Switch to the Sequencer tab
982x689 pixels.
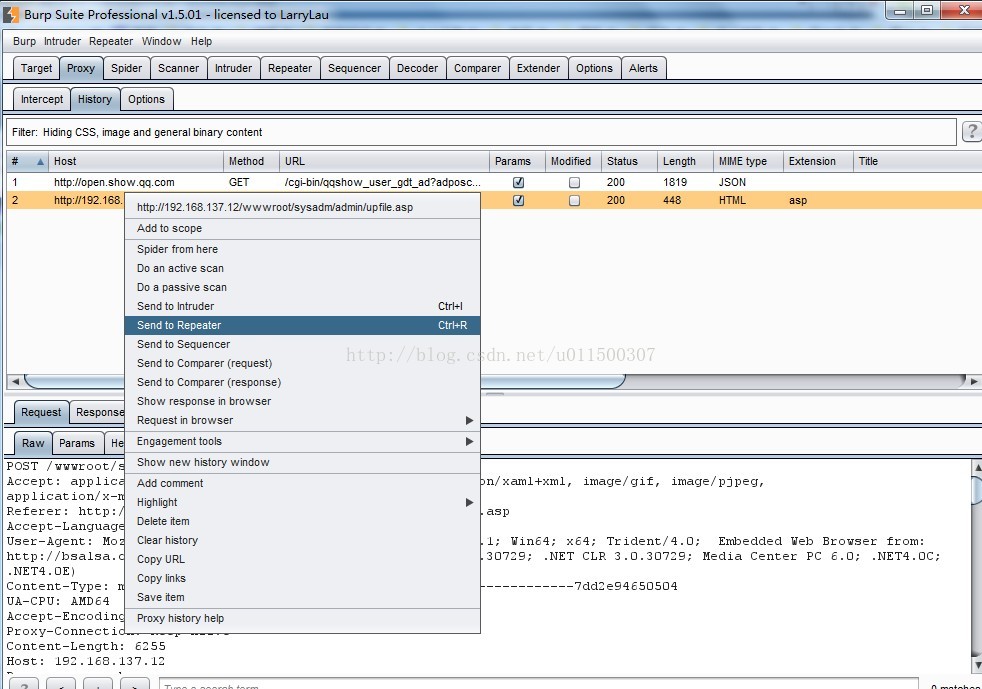(354, 68)
